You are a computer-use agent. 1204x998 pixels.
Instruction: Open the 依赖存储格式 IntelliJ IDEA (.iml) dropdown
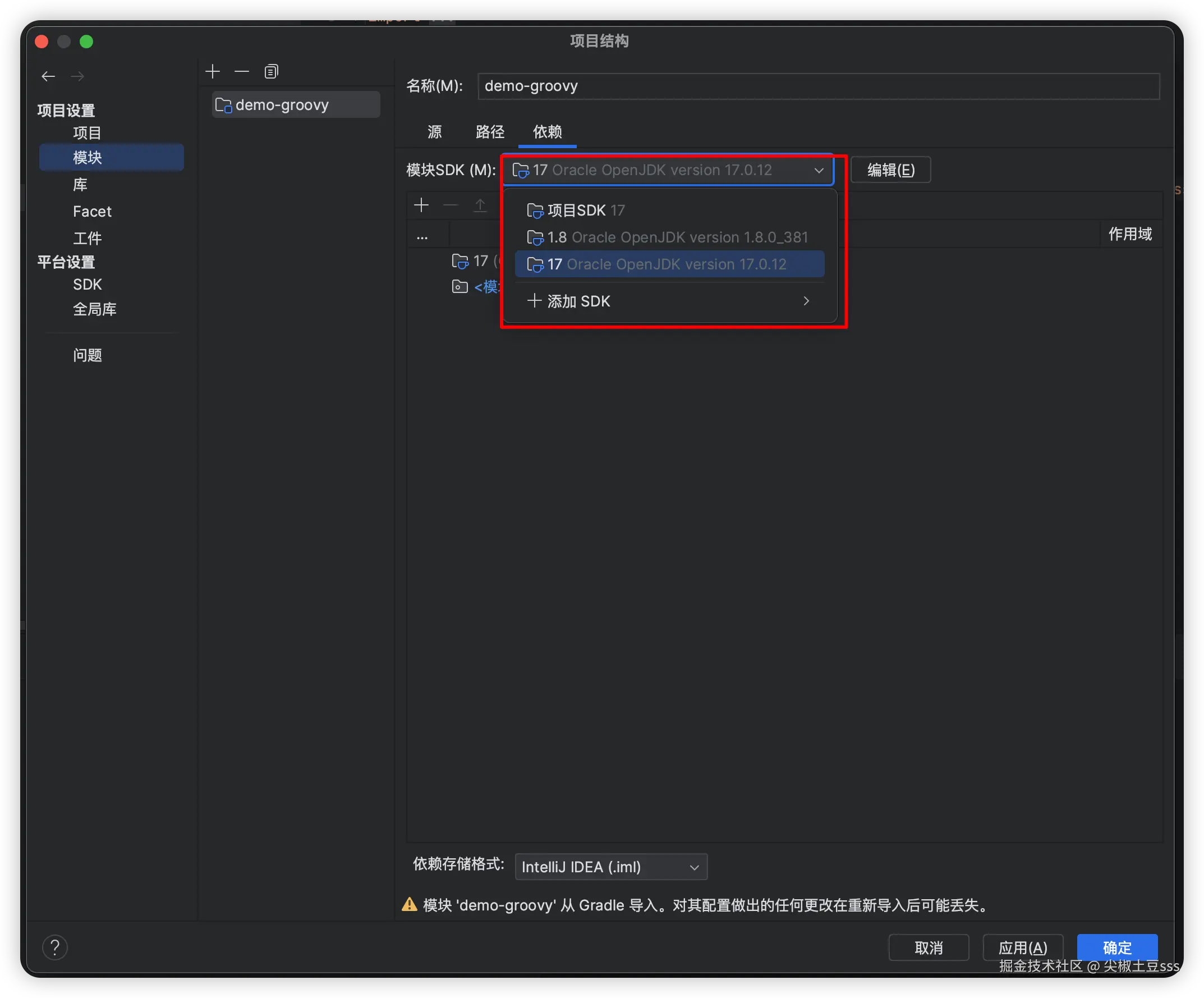click(x=610, y=867)
